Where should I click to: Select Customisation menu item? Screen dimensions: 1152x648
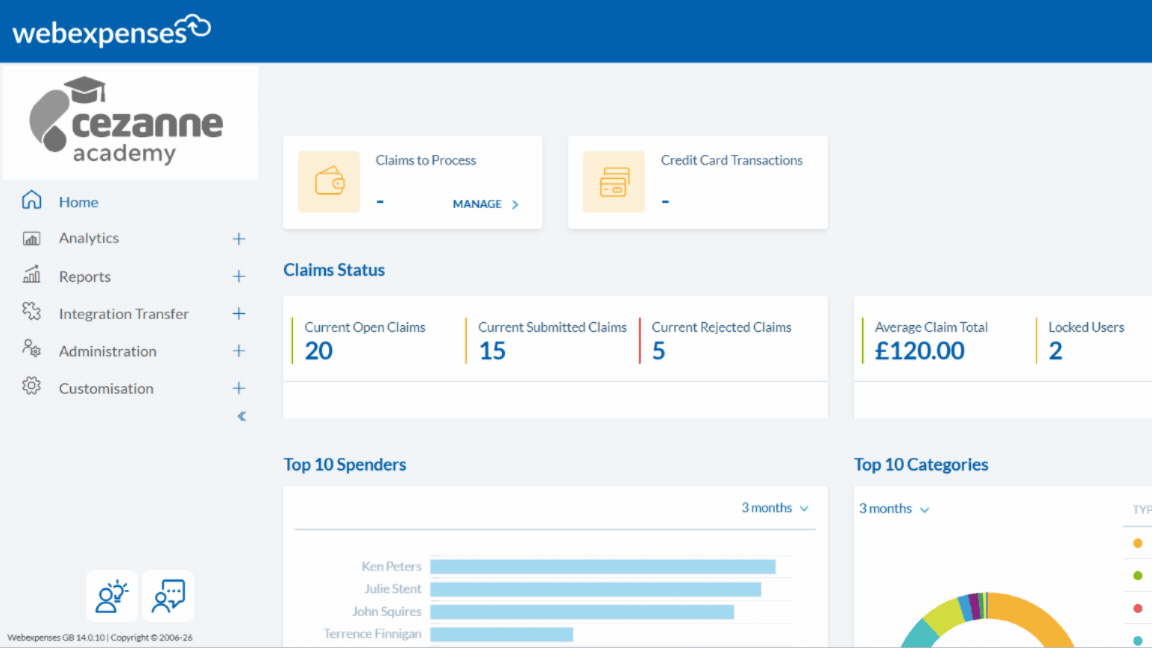pos(106,388)
